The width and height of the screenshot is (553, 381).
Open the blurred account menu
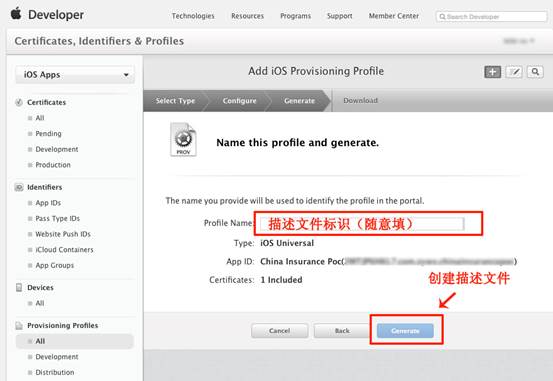[x=519, y=41]
